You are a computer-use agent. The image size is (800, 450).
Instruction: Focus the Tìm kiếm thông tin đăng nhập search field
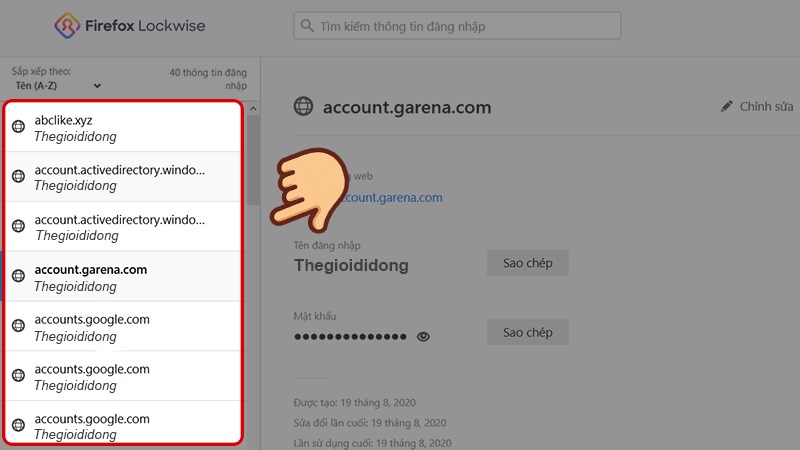(x=457, y=26)
